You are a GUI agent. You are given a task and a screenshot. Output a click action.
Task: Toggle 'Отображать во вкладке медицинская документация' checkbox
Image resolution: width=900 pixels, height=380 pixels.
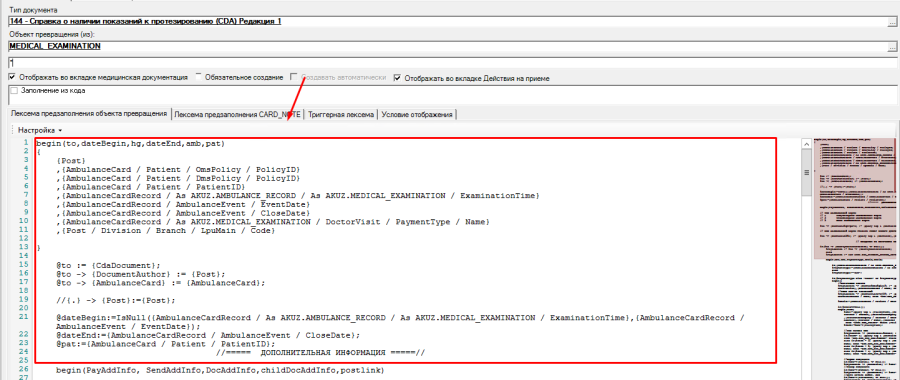tap(12, 77)
